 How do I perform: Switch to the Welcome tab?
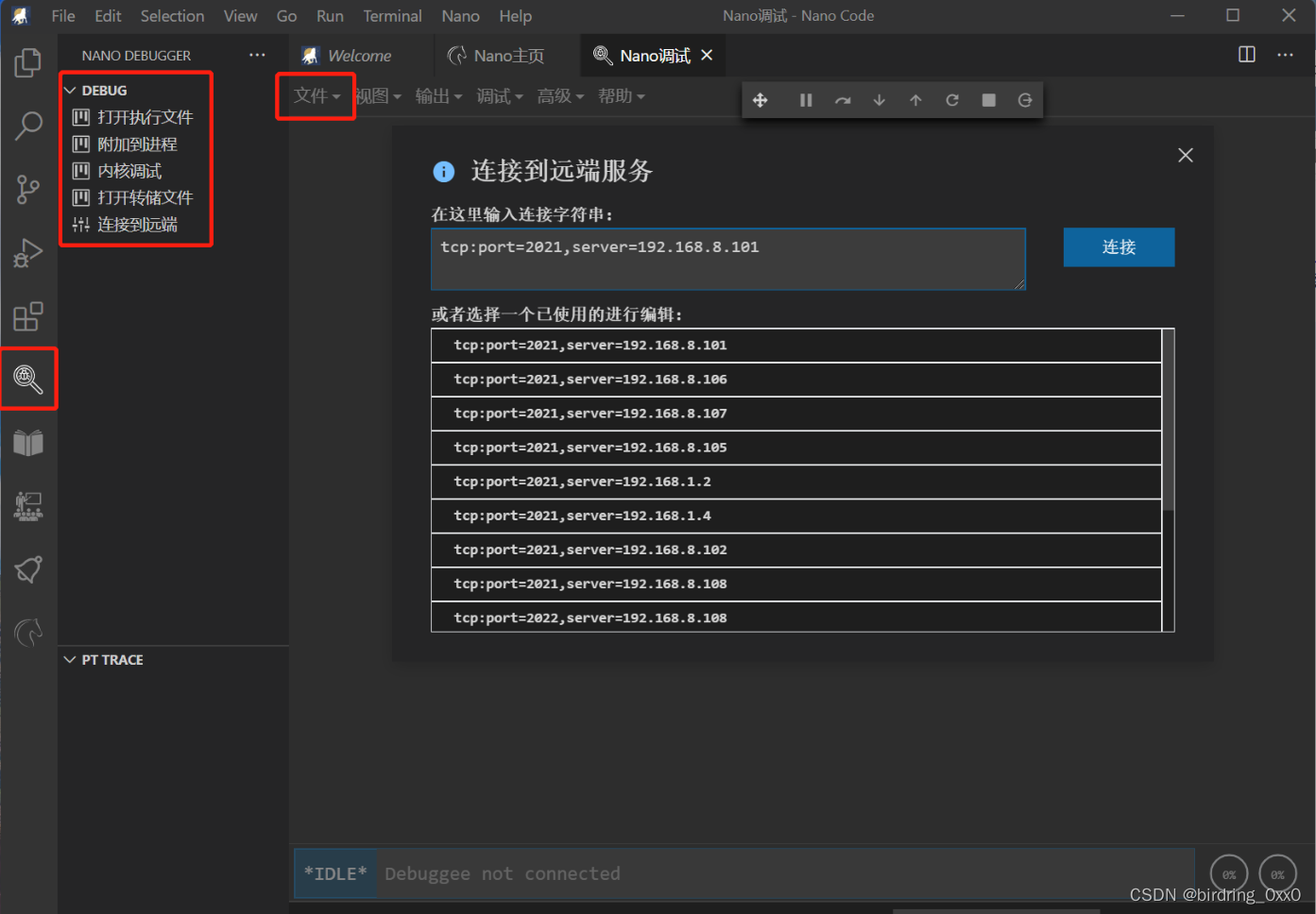coord(357,55)
